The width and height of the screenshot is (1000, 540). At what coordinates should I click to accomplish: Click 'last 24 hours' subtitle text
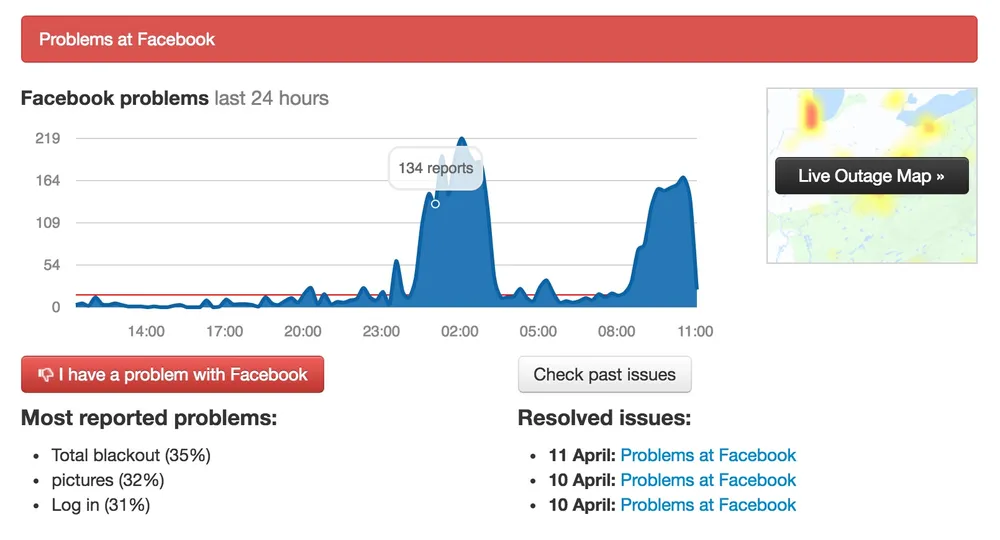pos(272,98)
